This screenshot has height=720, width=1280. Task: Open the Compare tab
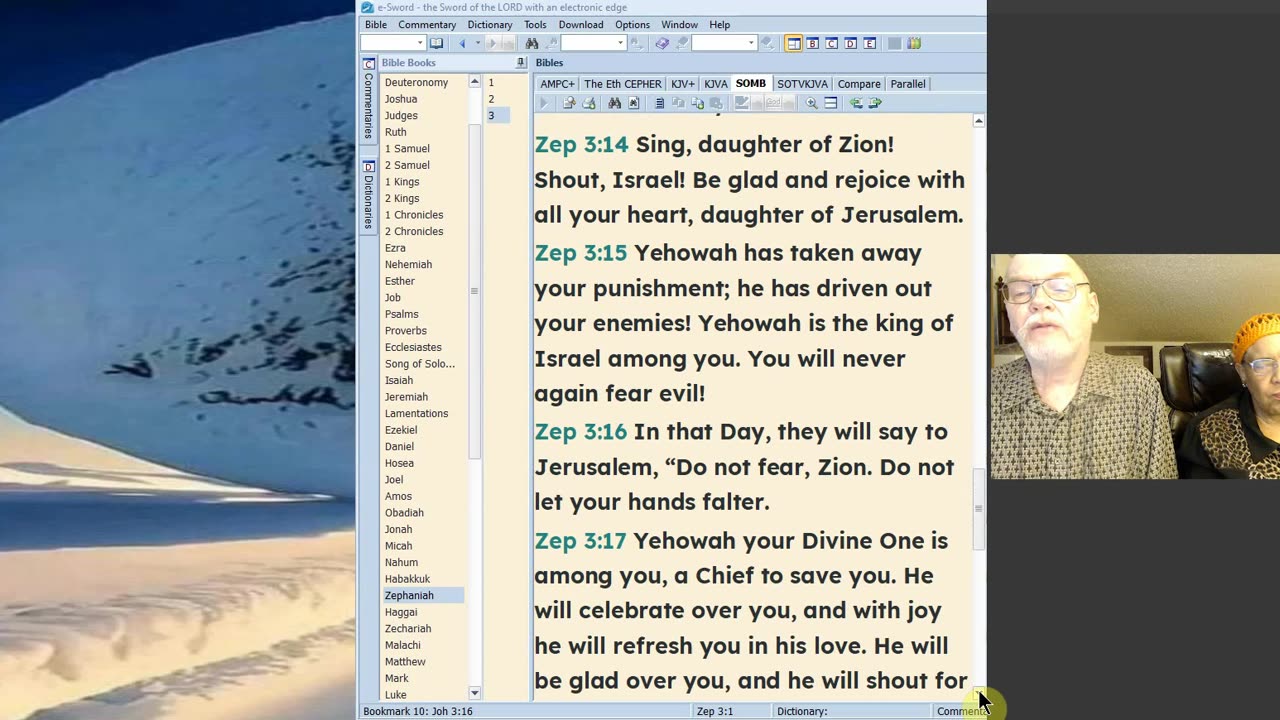coord(859,84)
